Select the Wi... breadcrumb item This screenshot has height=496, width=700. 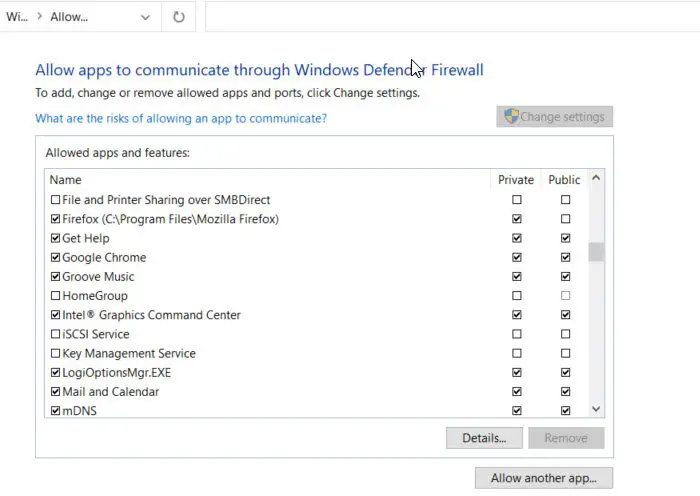(17, 17)
